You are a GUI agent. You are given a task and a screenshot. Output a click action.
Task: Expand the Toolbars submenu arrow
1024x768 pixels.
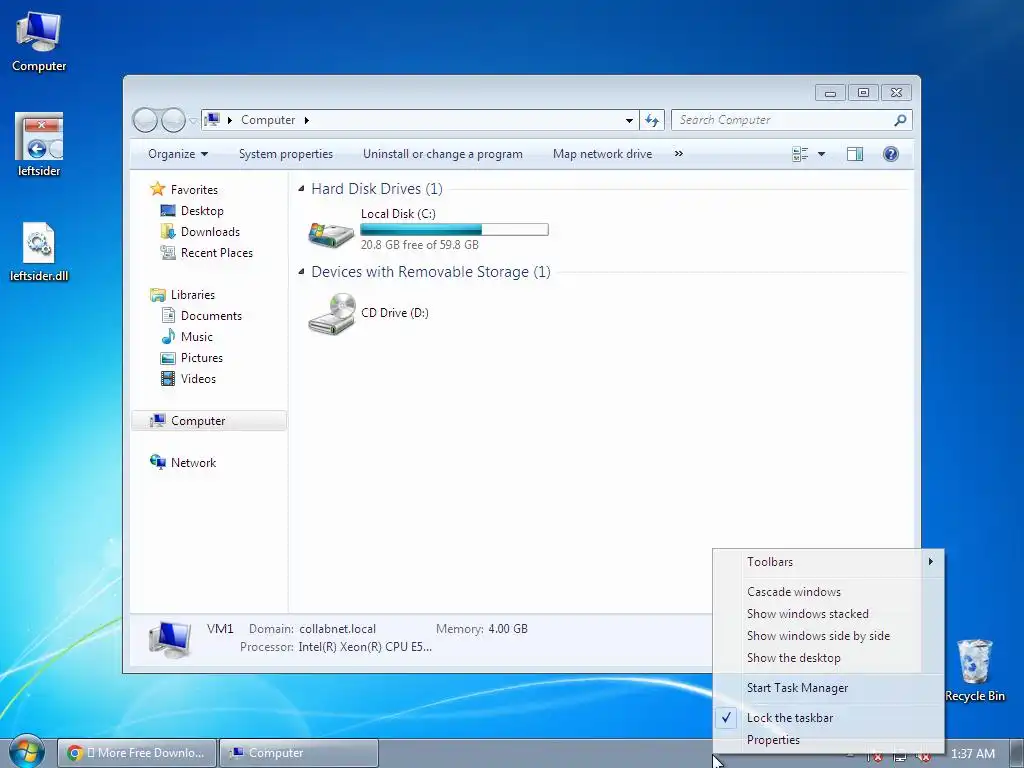point(931,561)
